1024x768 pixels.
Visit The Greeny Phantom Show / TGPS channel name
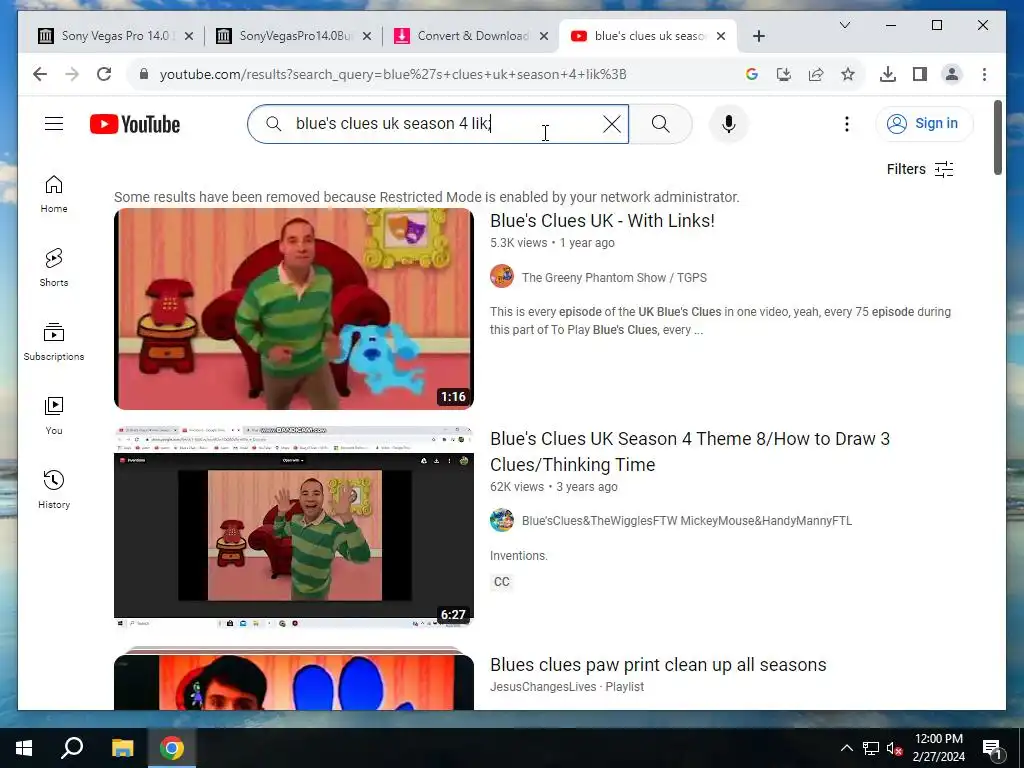point(614,278)
